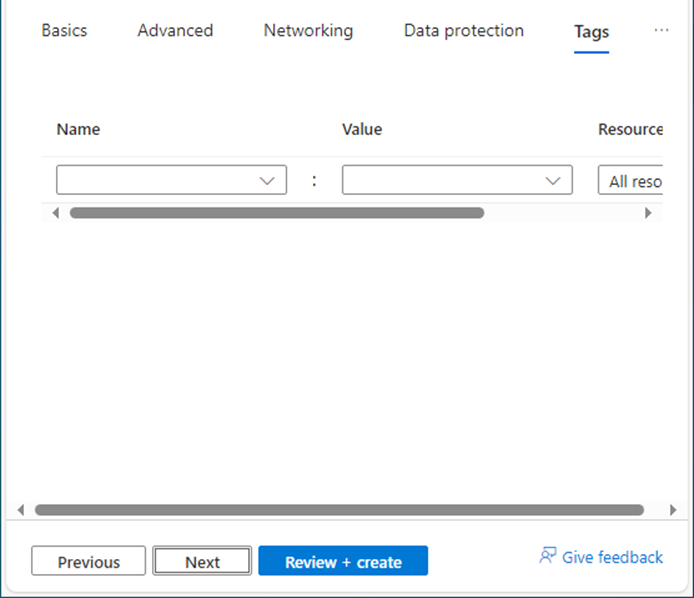Click the left arrow of the bottom page scrollbar
This screenshot has height=598, width=694.
[x=21, y=510]
